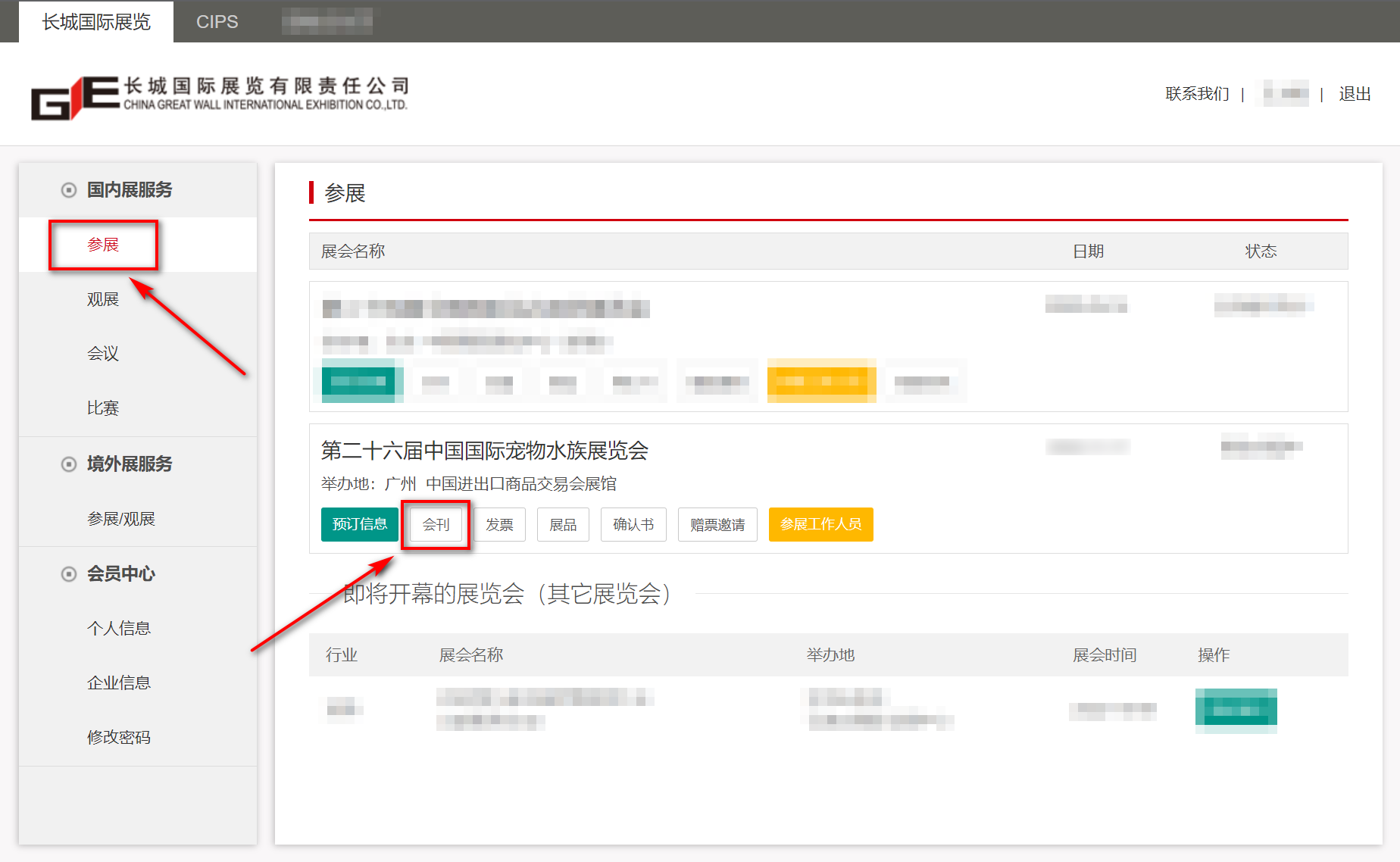Click the 即将开幕的展览会 section heading
This screenshot has height=862, width=1400.
pyautogui.click(x=508, y=594)
